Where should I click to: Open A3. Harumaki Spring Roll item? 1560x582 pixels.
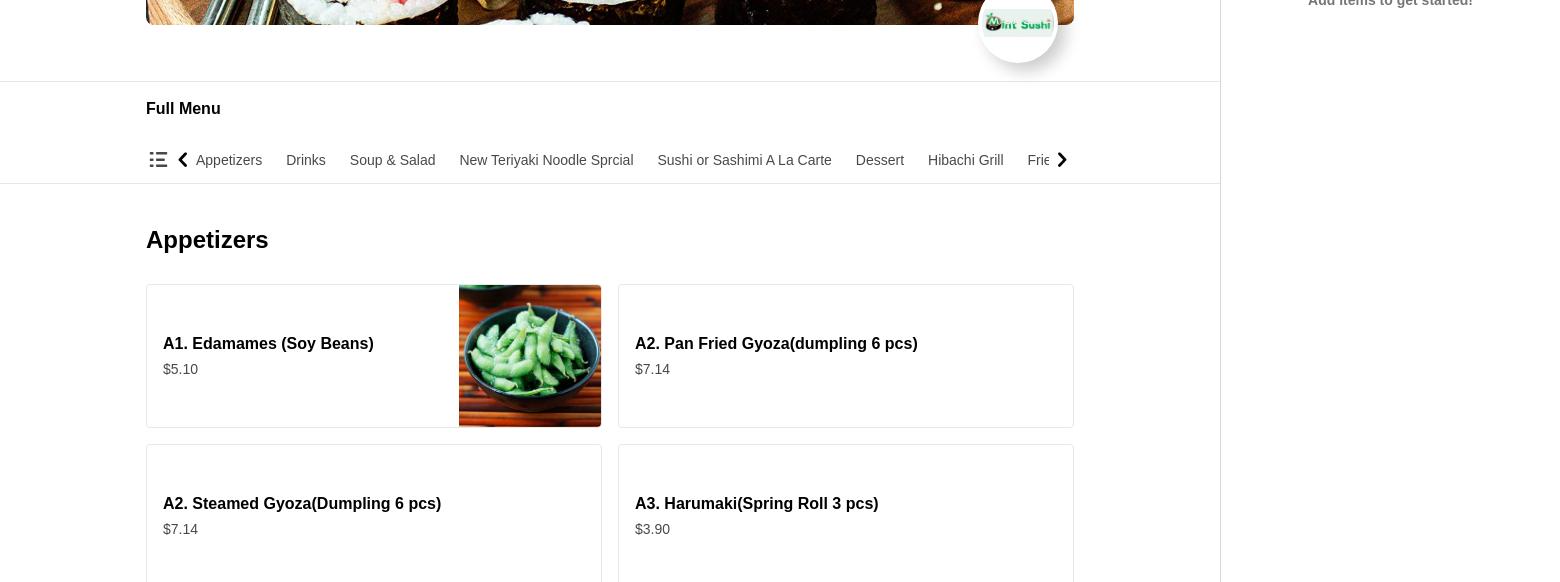click(846, 514)
